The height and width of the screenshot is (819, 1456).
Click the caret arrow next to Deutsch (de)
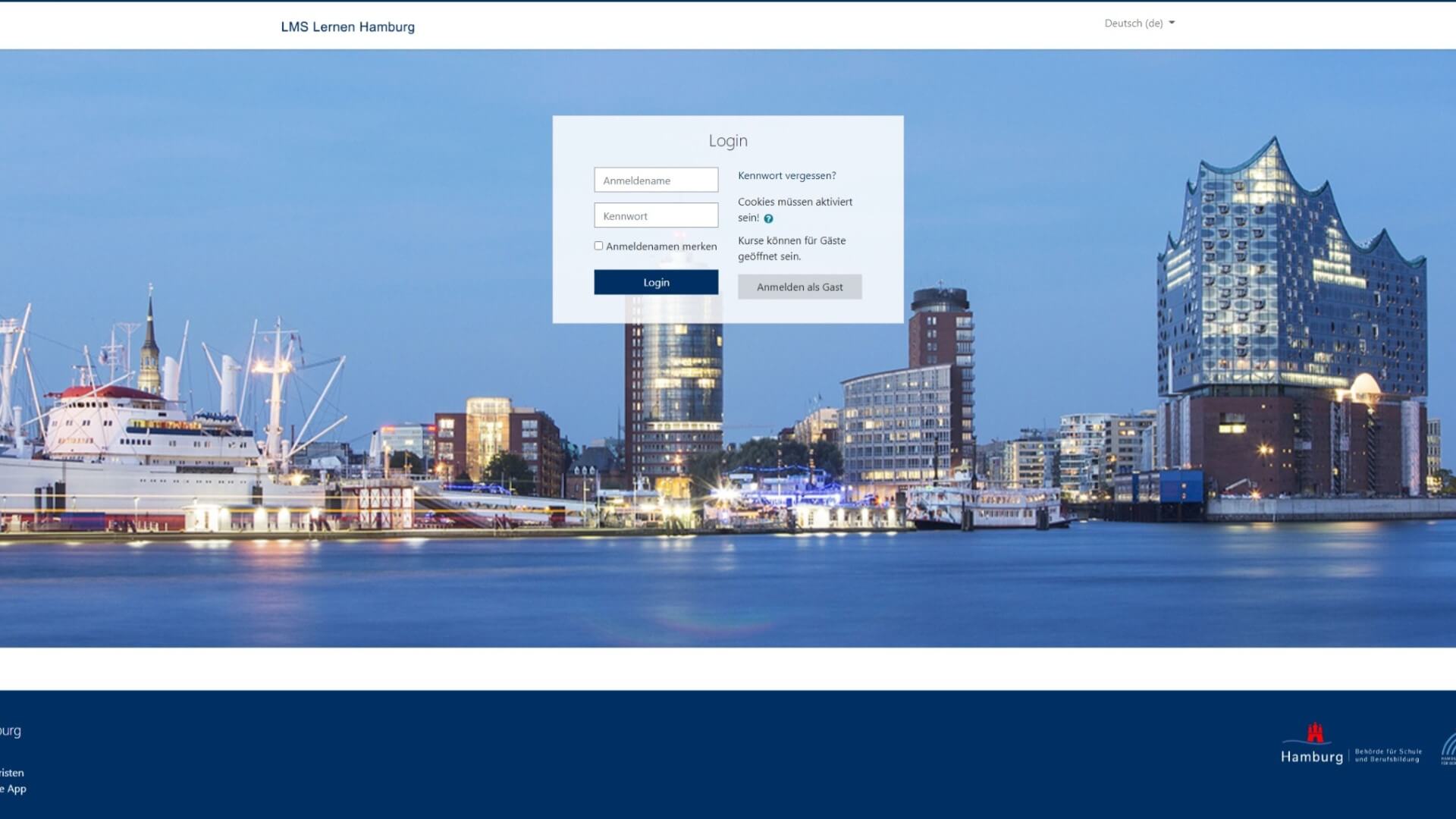point(1172,23)
